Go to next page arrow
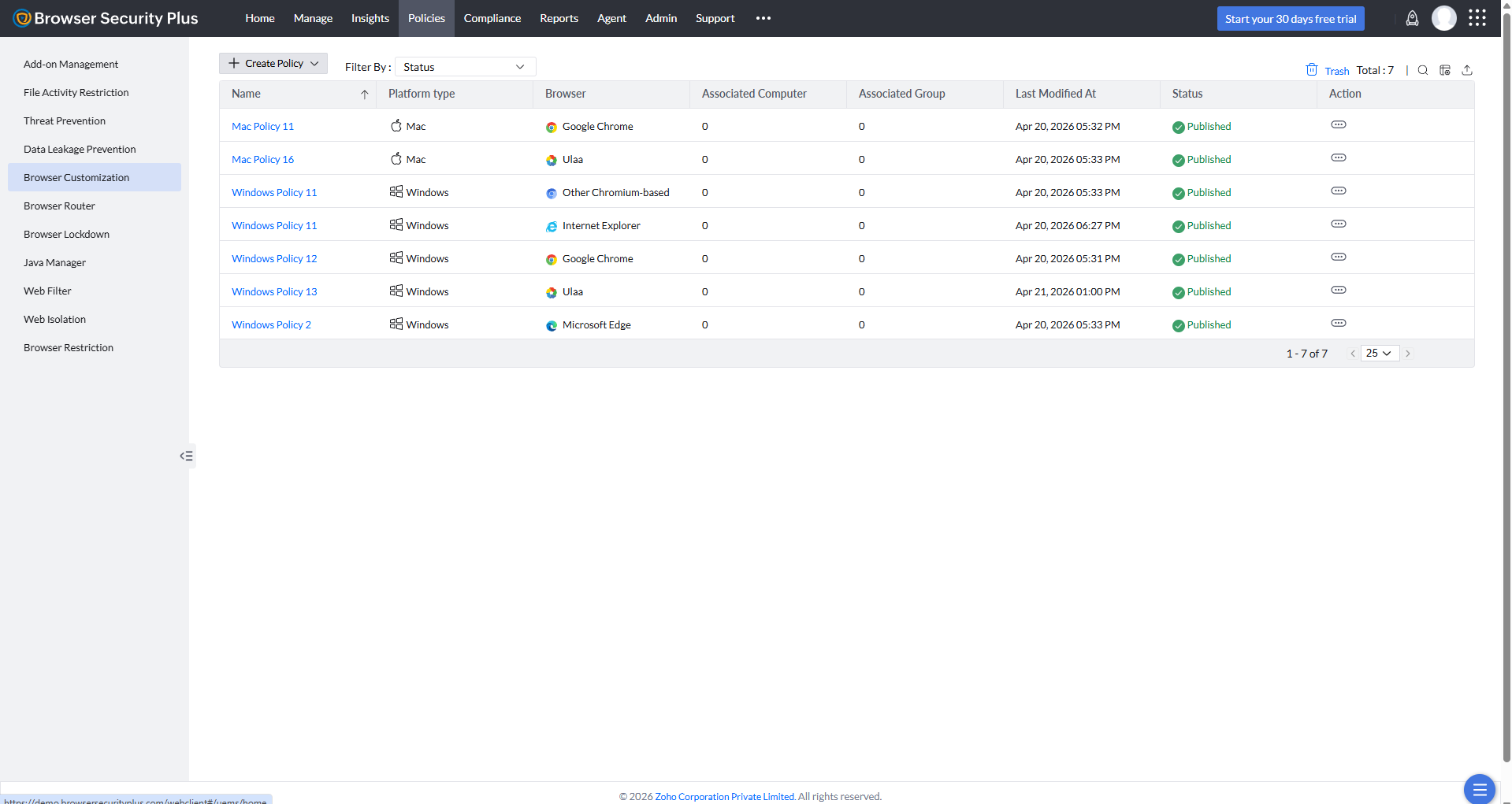The image size is (1512, 804). point(1408,354)
